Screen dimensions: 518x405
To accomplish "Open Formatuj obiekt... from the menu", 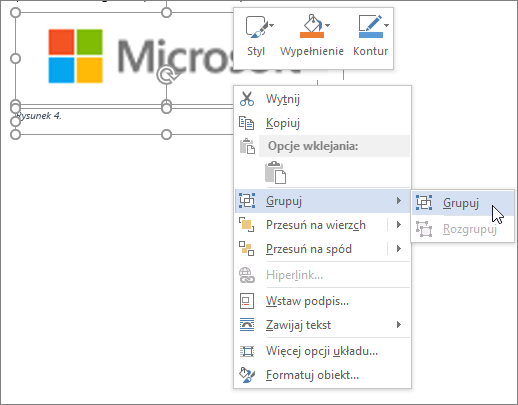I will (x=322, y=375).
